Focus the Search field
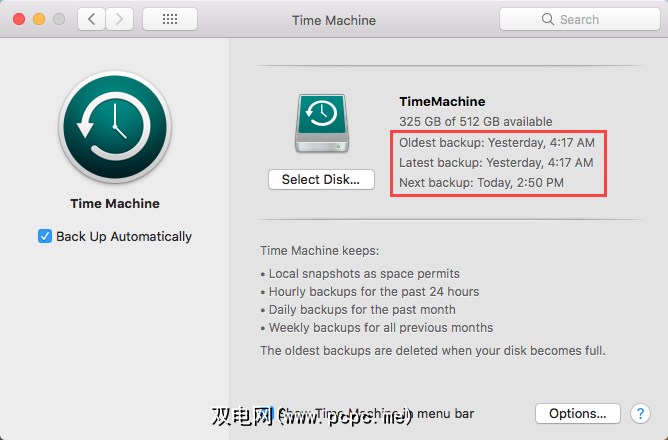 pos(577,19)
